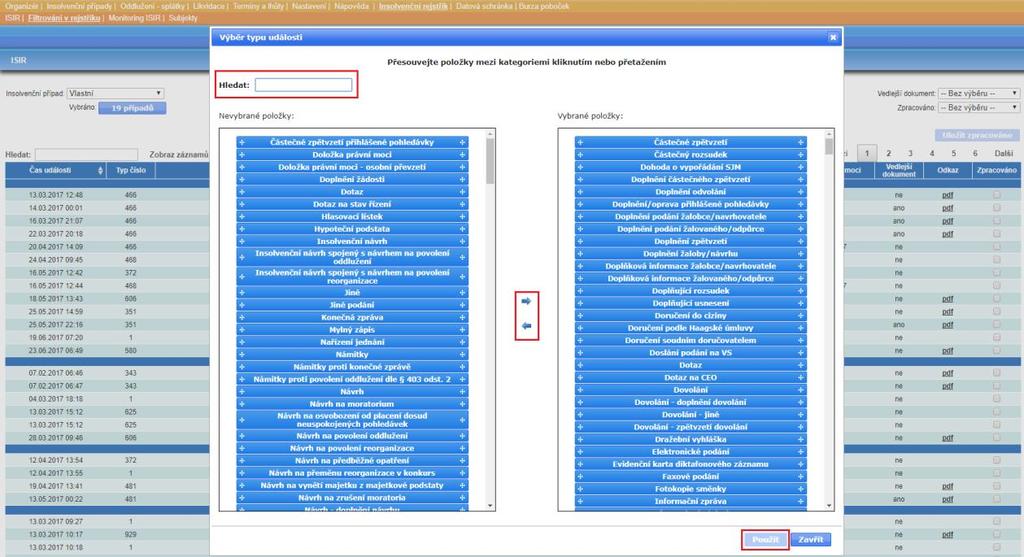The width and height of the screenshot is (1024, 557).
Task: Check Zpracováno box for 07.02.2017 06:46 row
Action: point(997,373)
